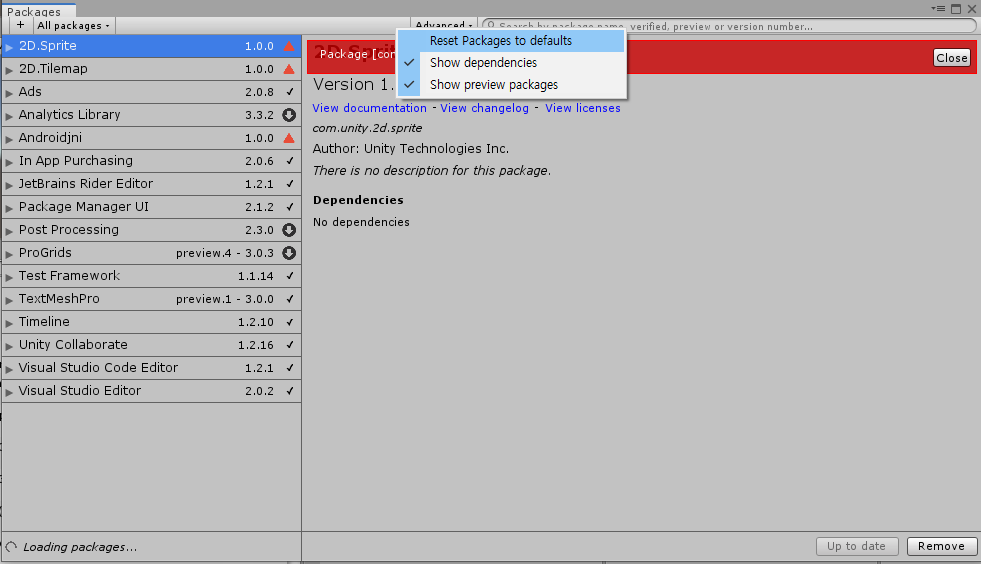Expand the TextMeshPro package arrow

pos(9,300)
